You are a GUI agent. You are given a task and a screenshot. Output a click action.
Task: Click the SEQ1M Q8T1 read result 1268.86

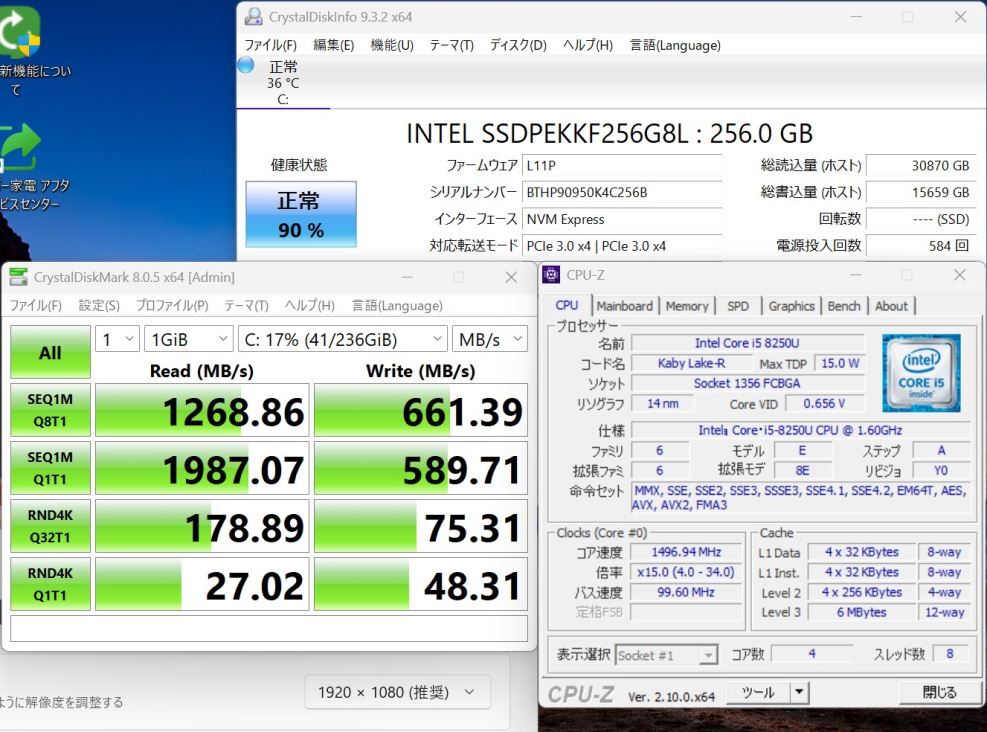(202, 410)
